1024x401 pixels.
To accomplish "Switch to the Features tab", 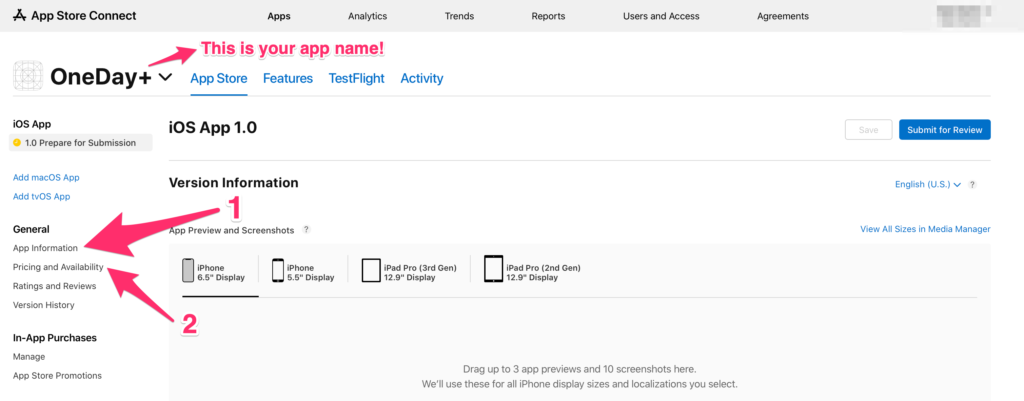I will (x=288, y=78).
